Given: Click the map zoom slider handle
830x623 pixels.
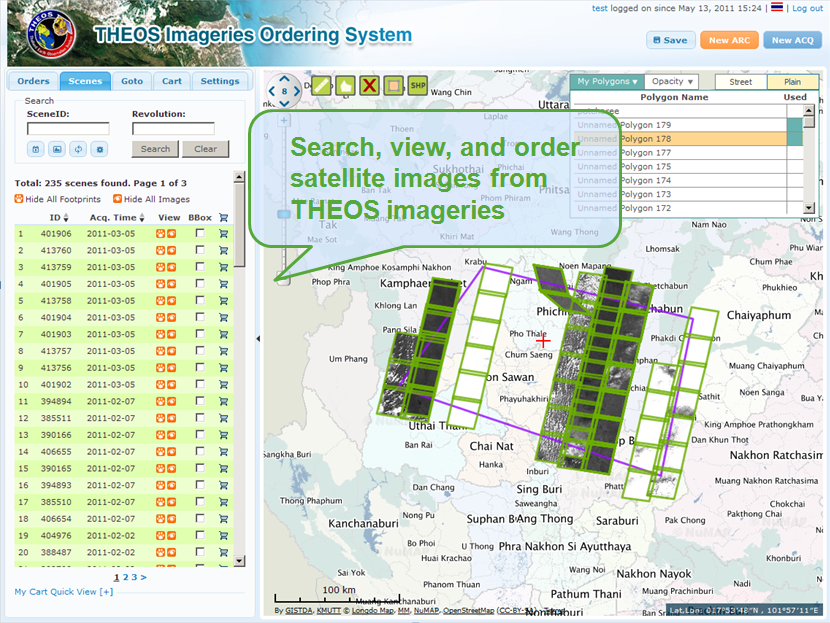Looking at the screenshot, I should 284,214.
